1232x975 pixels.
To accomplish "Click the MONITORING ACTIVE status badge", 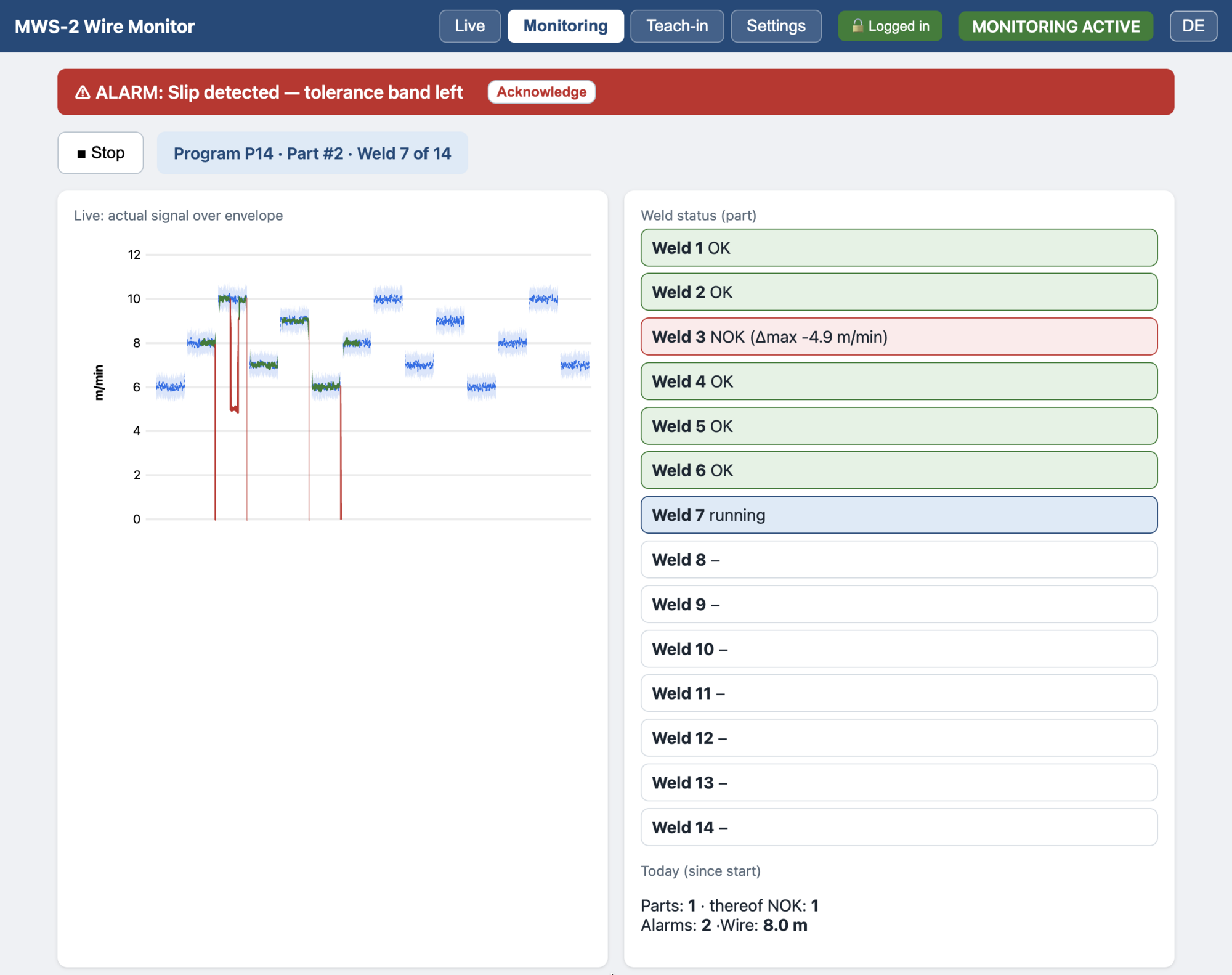I will click(1056, 26).
